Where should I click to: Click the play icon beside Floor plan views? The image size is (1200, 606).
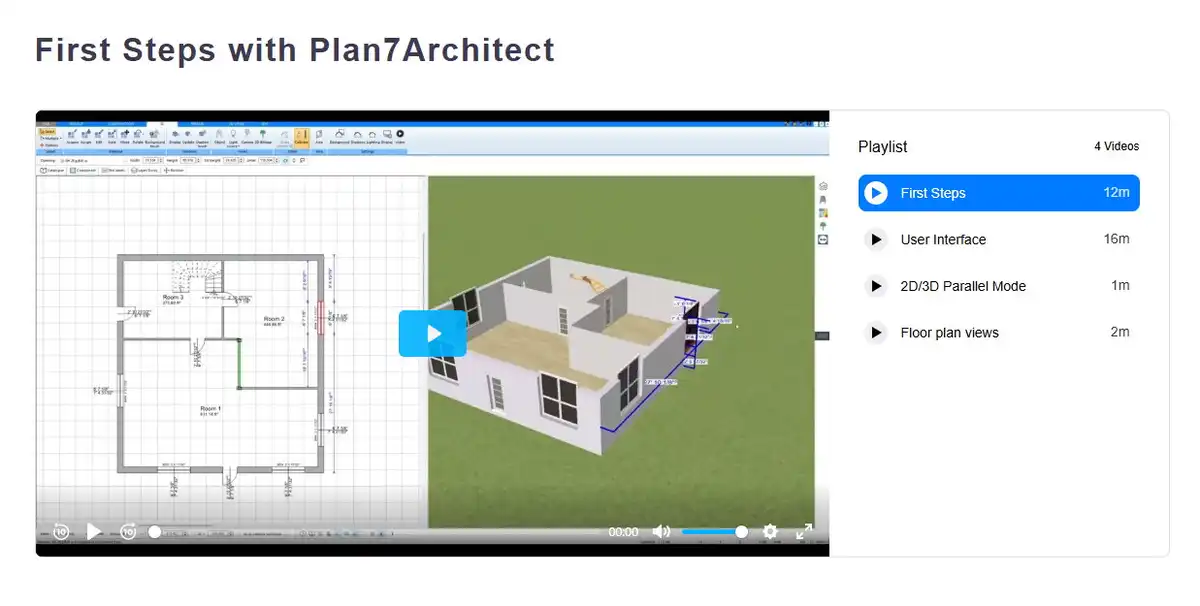point(876,333)
